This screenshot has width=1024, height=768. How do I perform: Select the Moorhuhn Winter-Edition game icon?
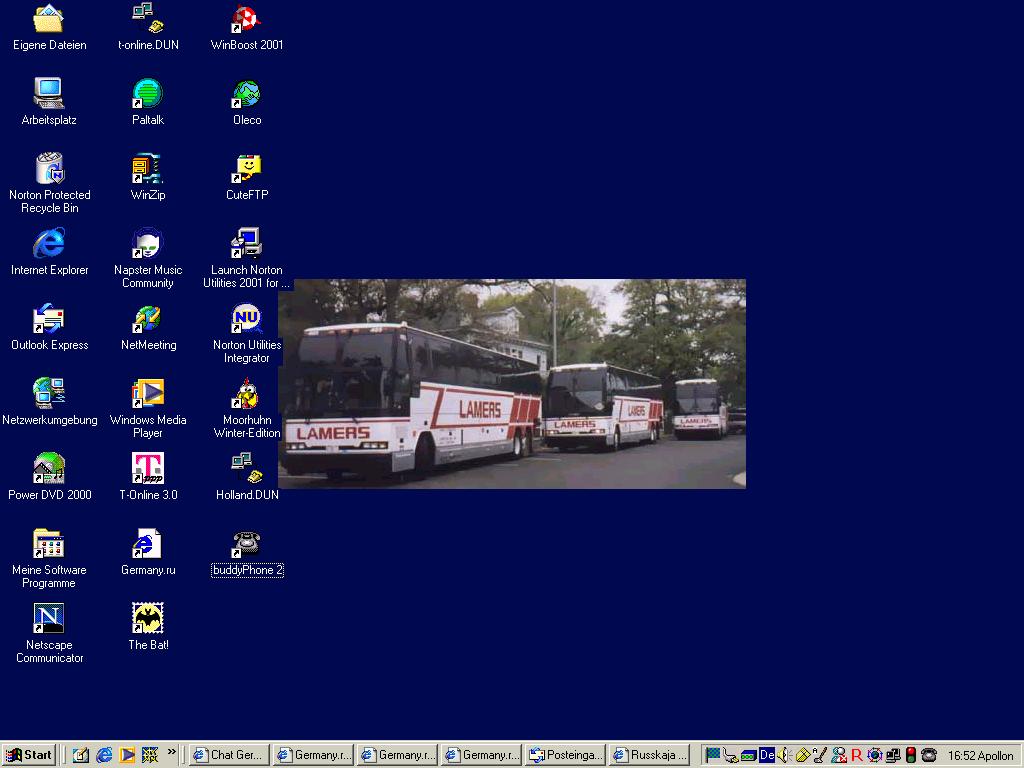pos(246,393)
